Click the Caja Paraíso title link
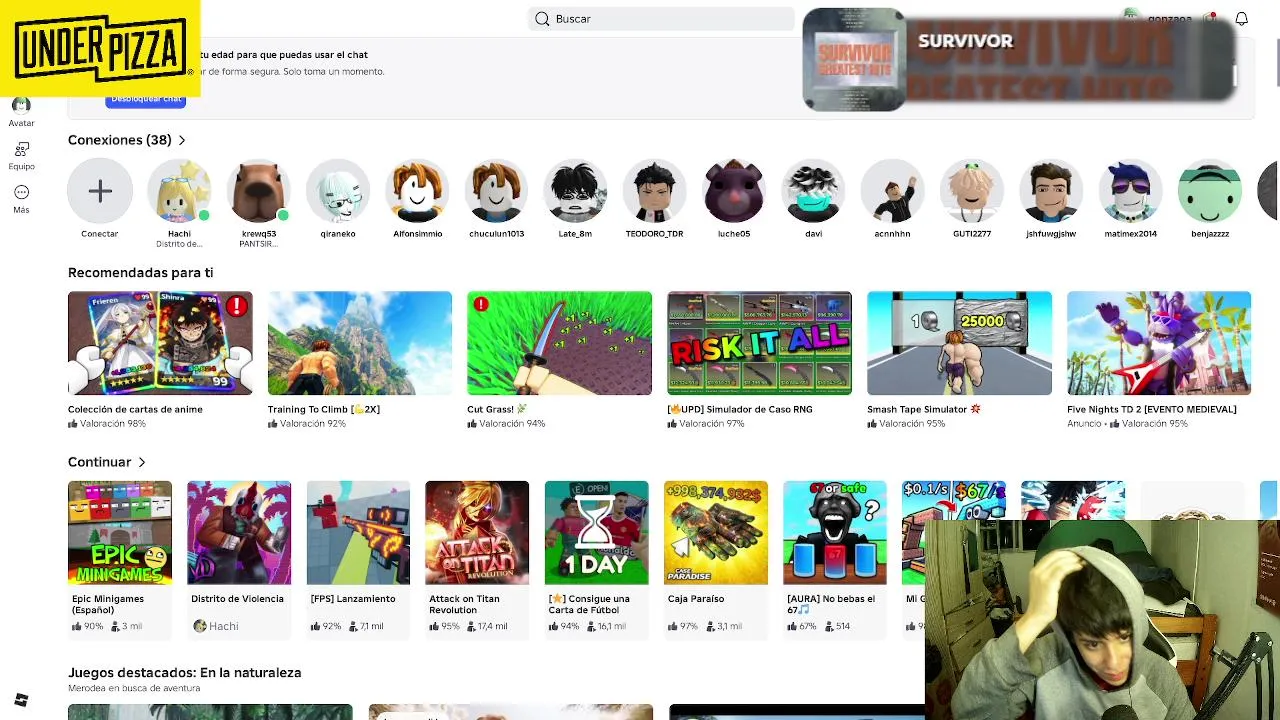 pos(696,599)
